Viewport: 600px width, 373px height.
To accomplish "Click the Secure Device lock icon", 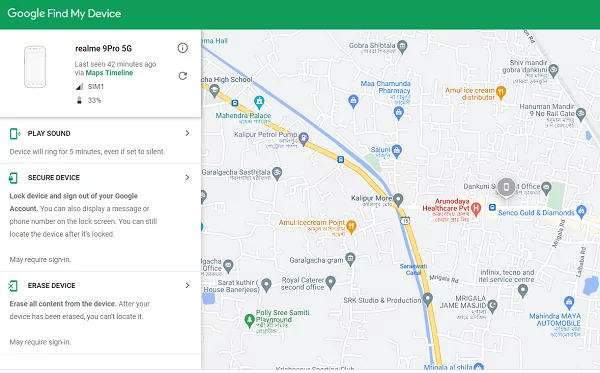I will pos(13,178).
